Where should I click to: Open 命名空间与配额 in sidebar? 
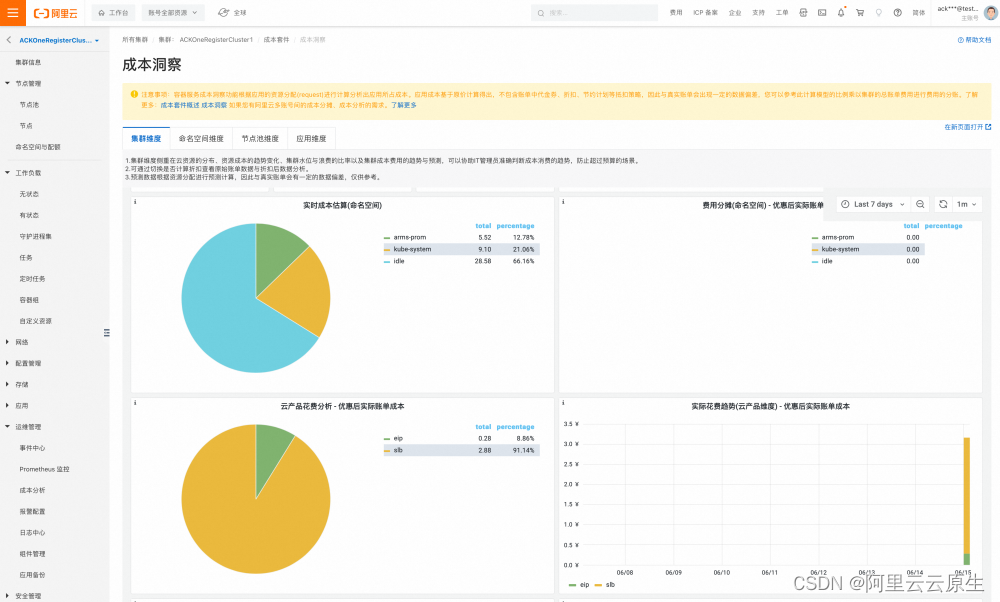pos(38,147)
